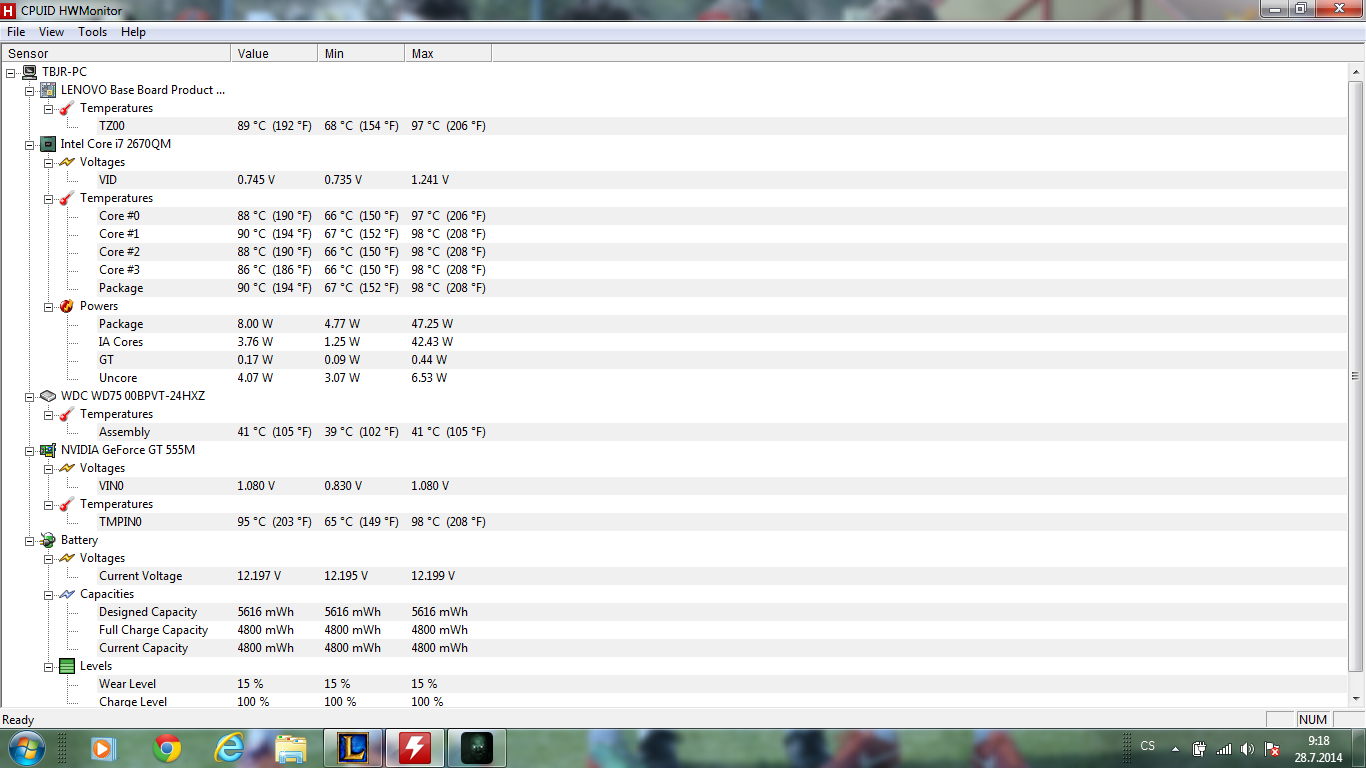The height and width of the screenshot is (768, 1366).
Task: Click the LENOVO Base Board icon
Action: pyautogui.click(x=48, y=90)
